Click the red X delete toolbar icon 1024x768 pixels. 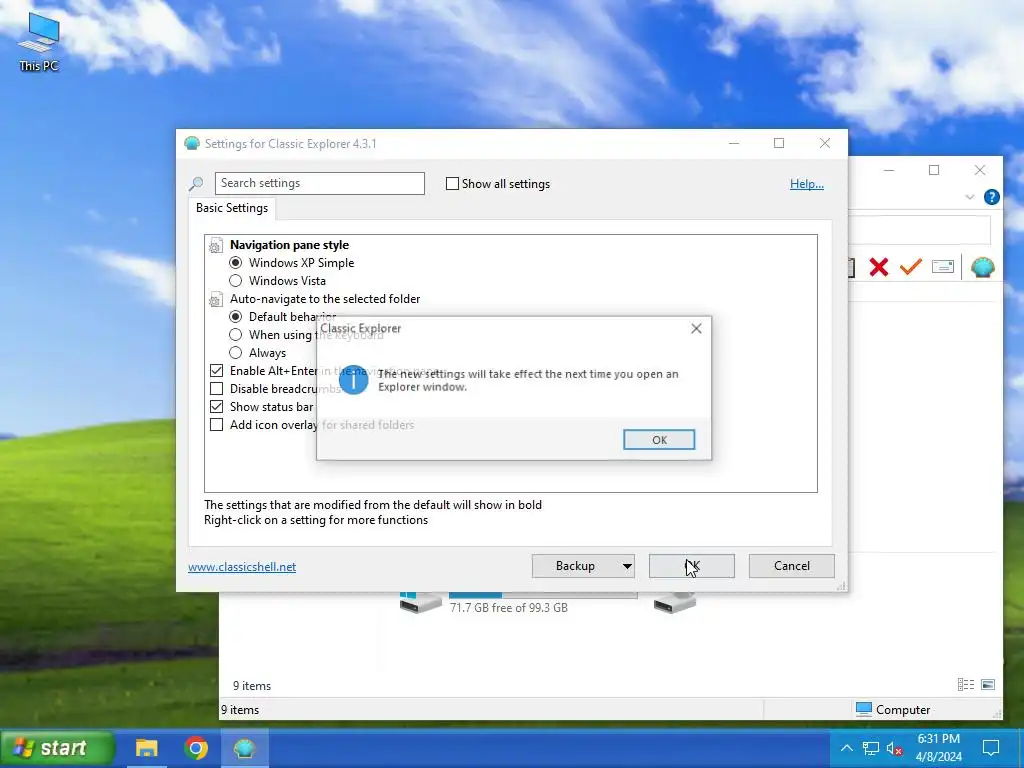(x=878, y=266)
